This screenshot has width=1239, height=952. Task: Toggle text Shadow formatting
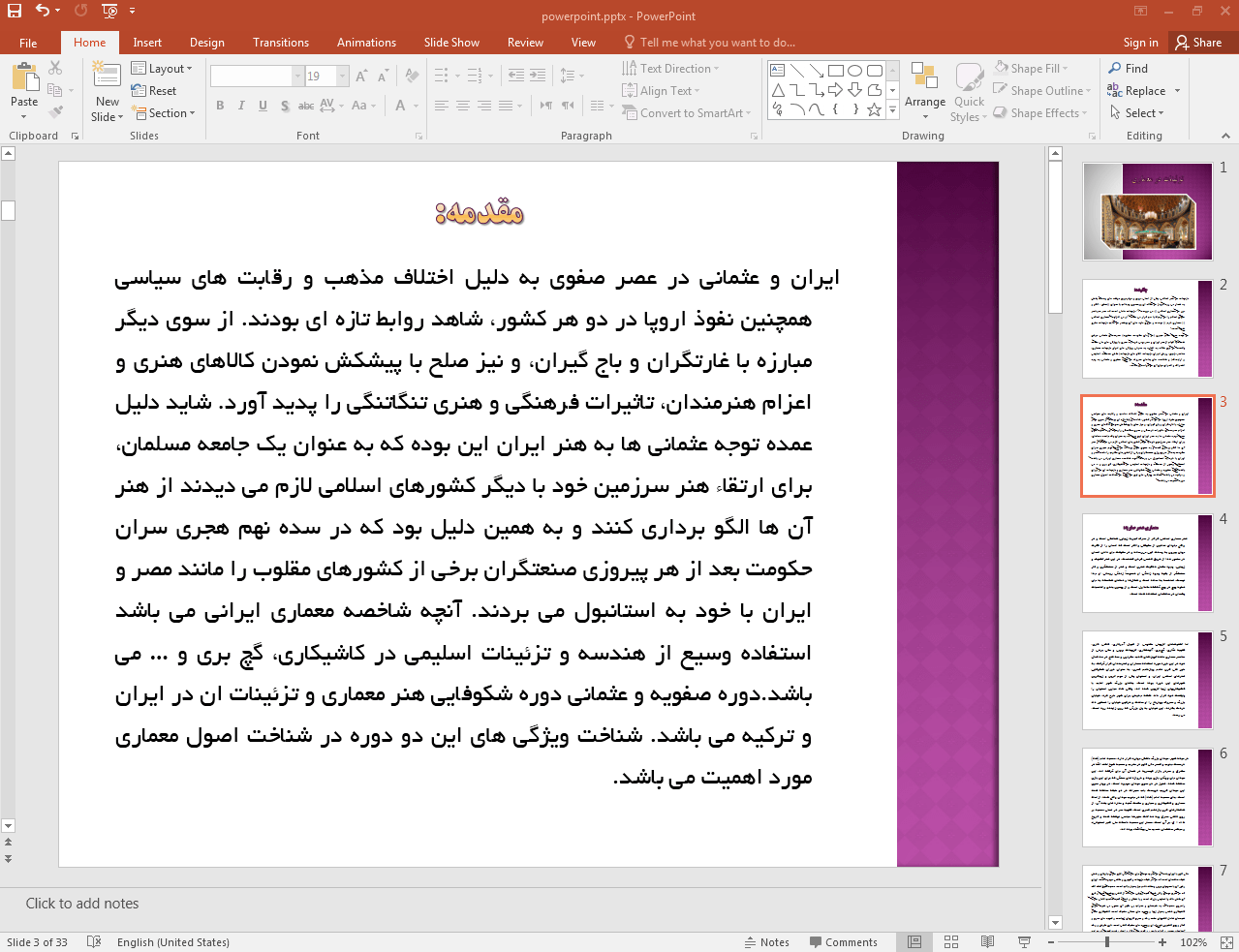tap(284, 106)
